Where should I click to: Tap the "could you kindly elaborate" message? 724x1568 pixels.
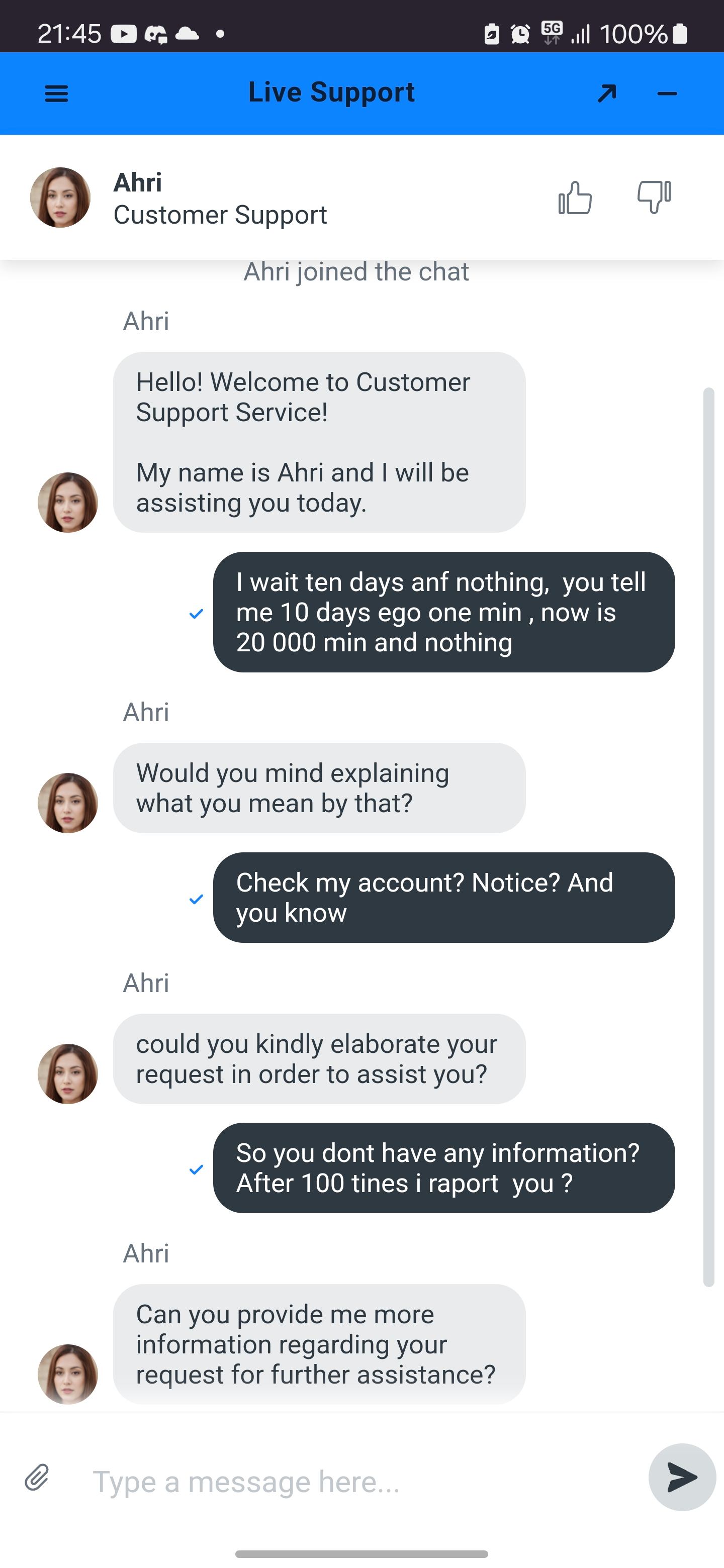click(319, 1058)
